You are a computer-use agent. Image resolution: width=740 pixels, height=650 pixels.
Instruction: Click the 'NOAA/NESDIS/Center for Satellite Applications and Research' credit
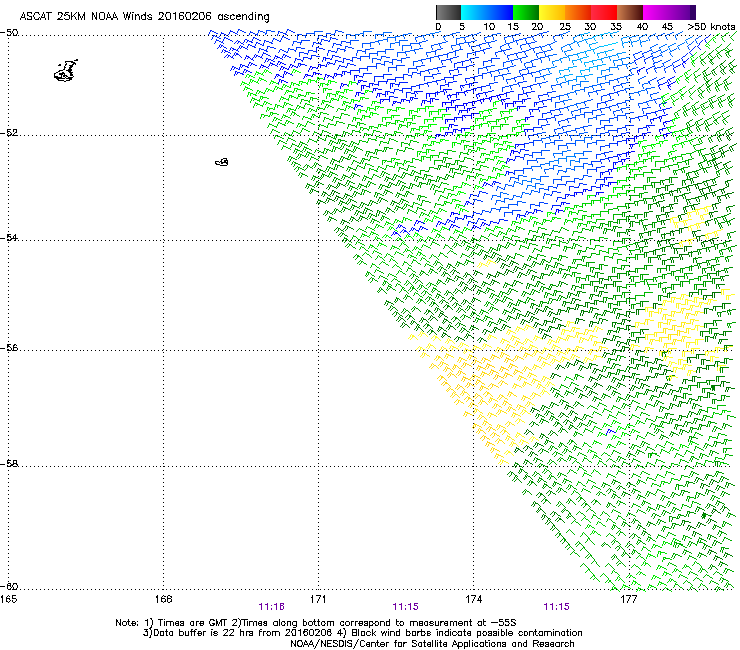pyautogui.click(x=432, y=644)
